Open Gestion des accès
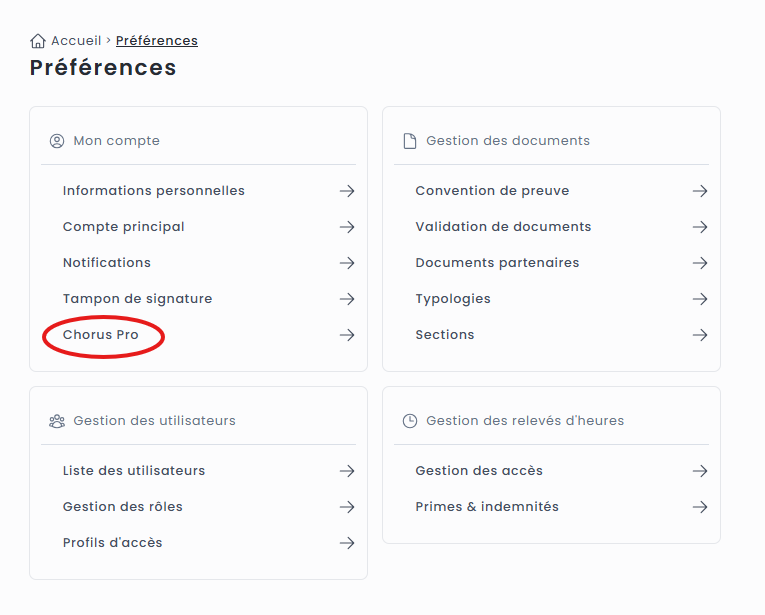 (479, 471)
